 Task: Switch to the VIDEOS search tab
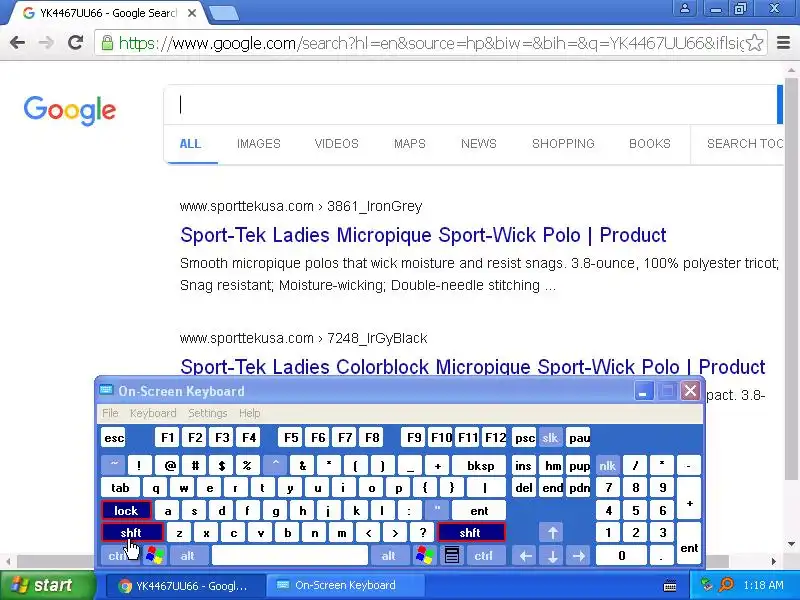click(x=337, y=143)
